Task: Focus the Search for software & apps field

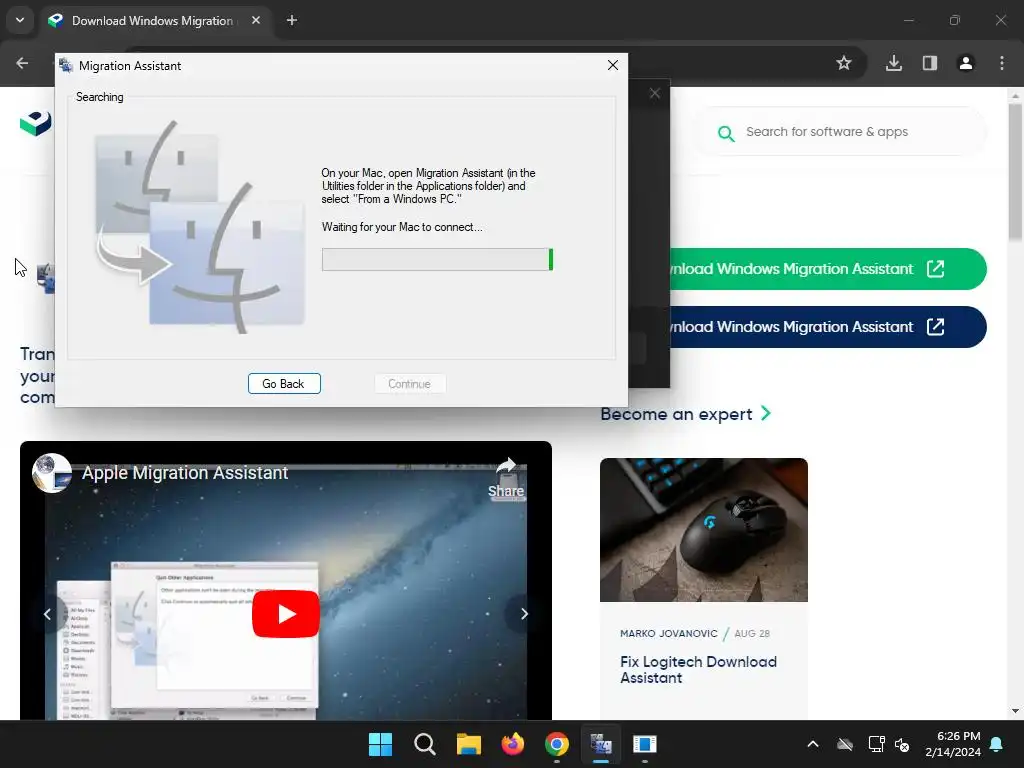Action: point(842,132)
